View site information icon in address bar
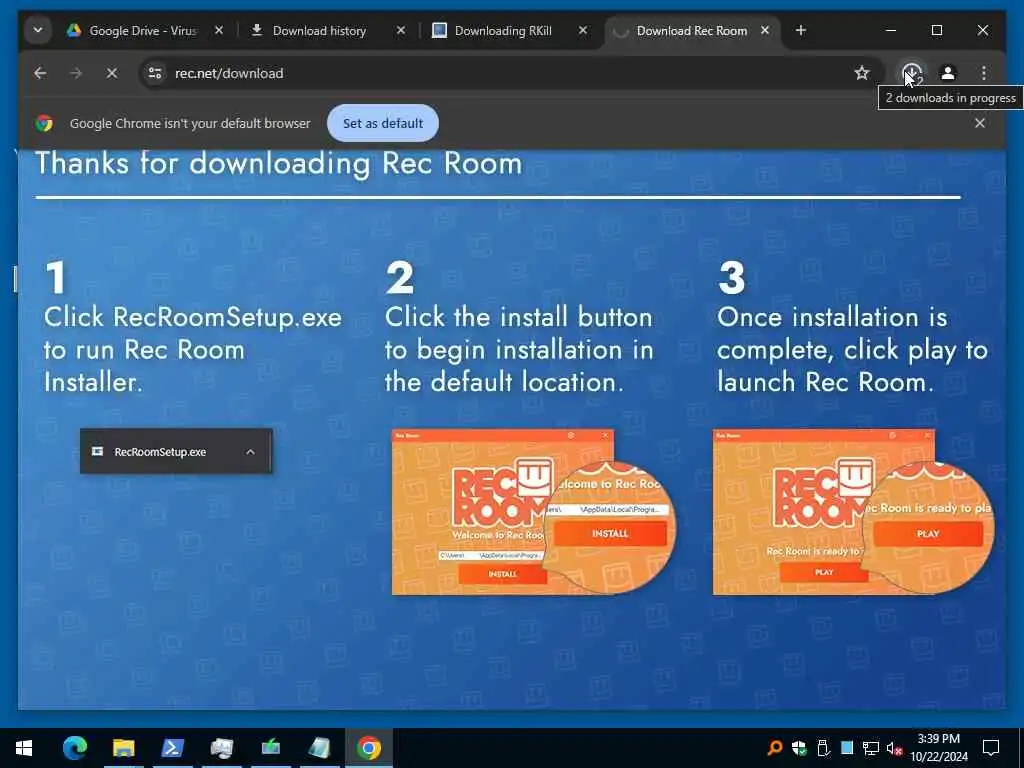 tap(155, 73)
